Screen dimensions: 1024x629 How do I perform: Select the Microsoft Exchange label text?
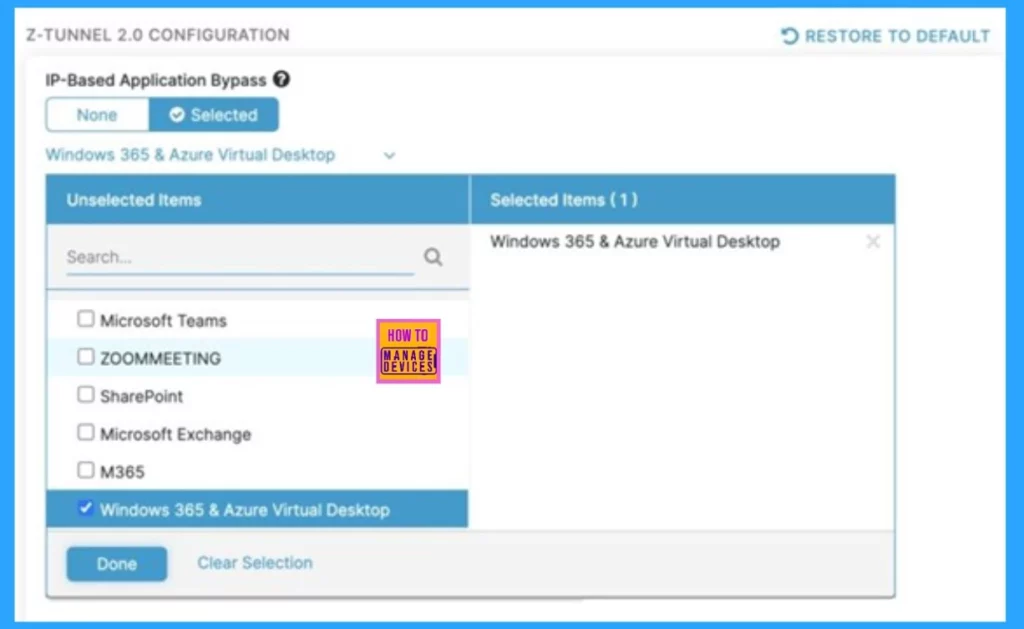click(x=176, y=434)
